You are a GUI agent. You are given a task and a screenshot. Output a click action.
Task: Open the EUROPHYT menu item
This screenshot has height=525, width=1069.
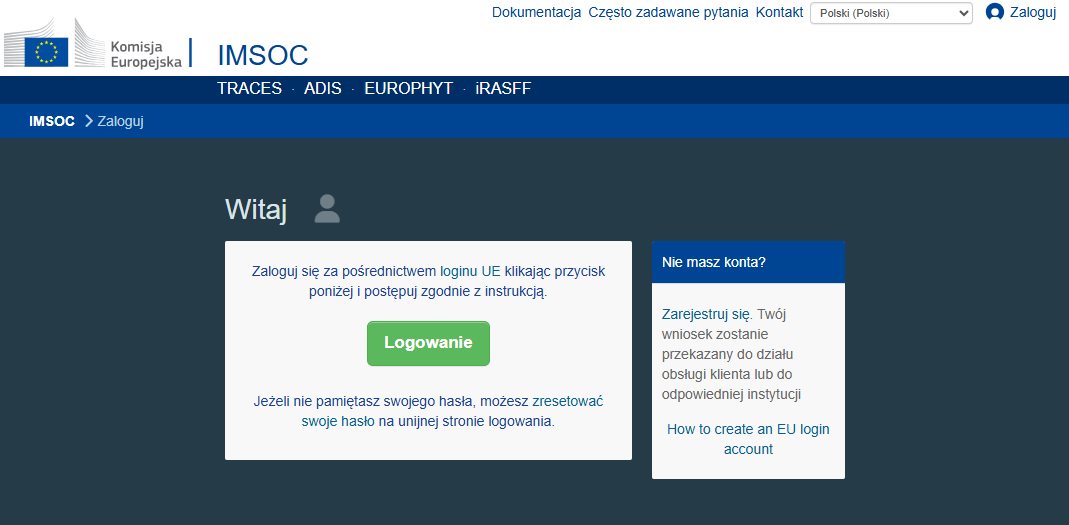point(408,89)
